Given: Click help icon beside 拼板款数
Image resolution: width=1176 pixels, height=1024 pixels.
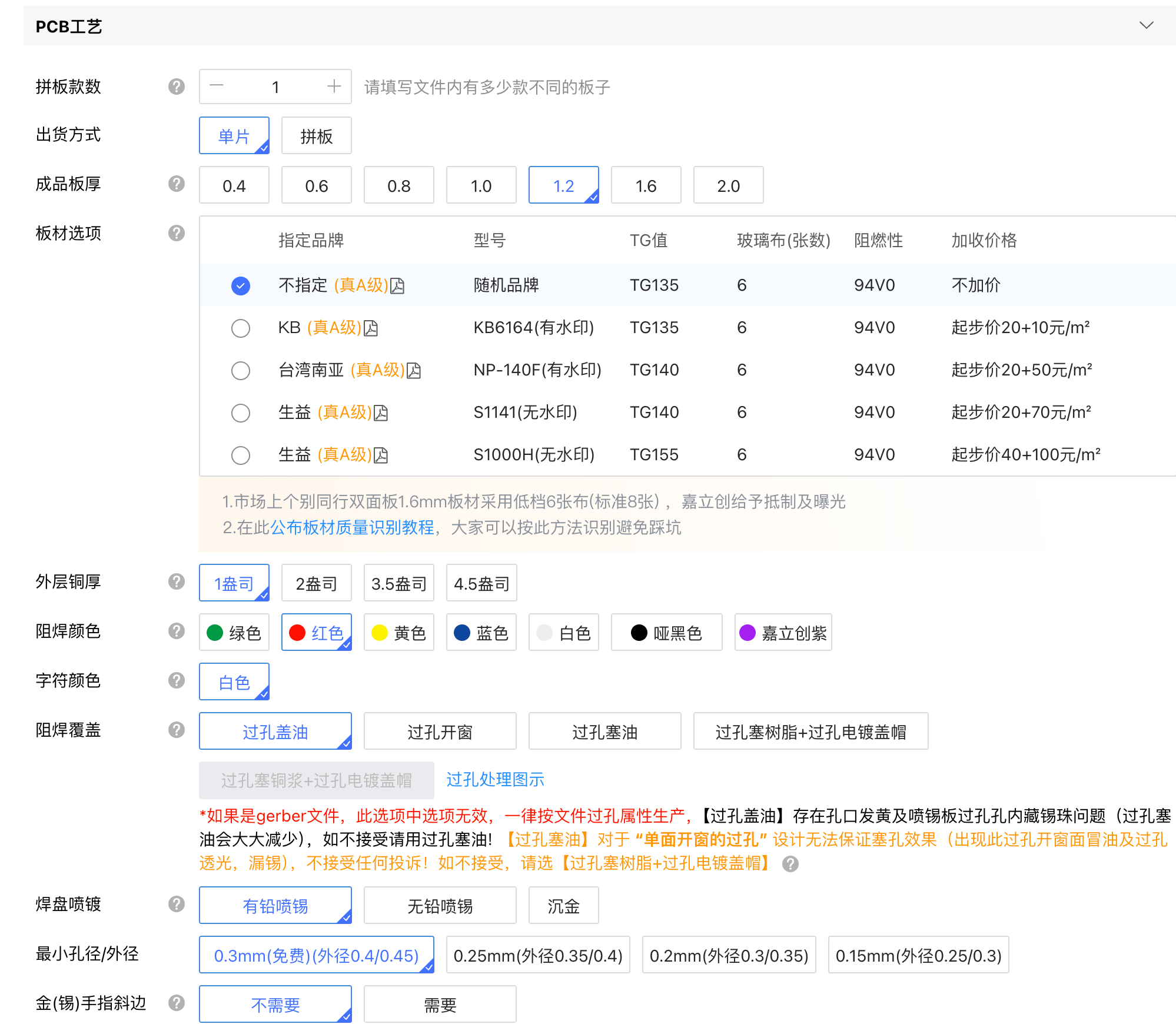Looking at the screenshot, I should pyautogui.click(x=176, y=87).
